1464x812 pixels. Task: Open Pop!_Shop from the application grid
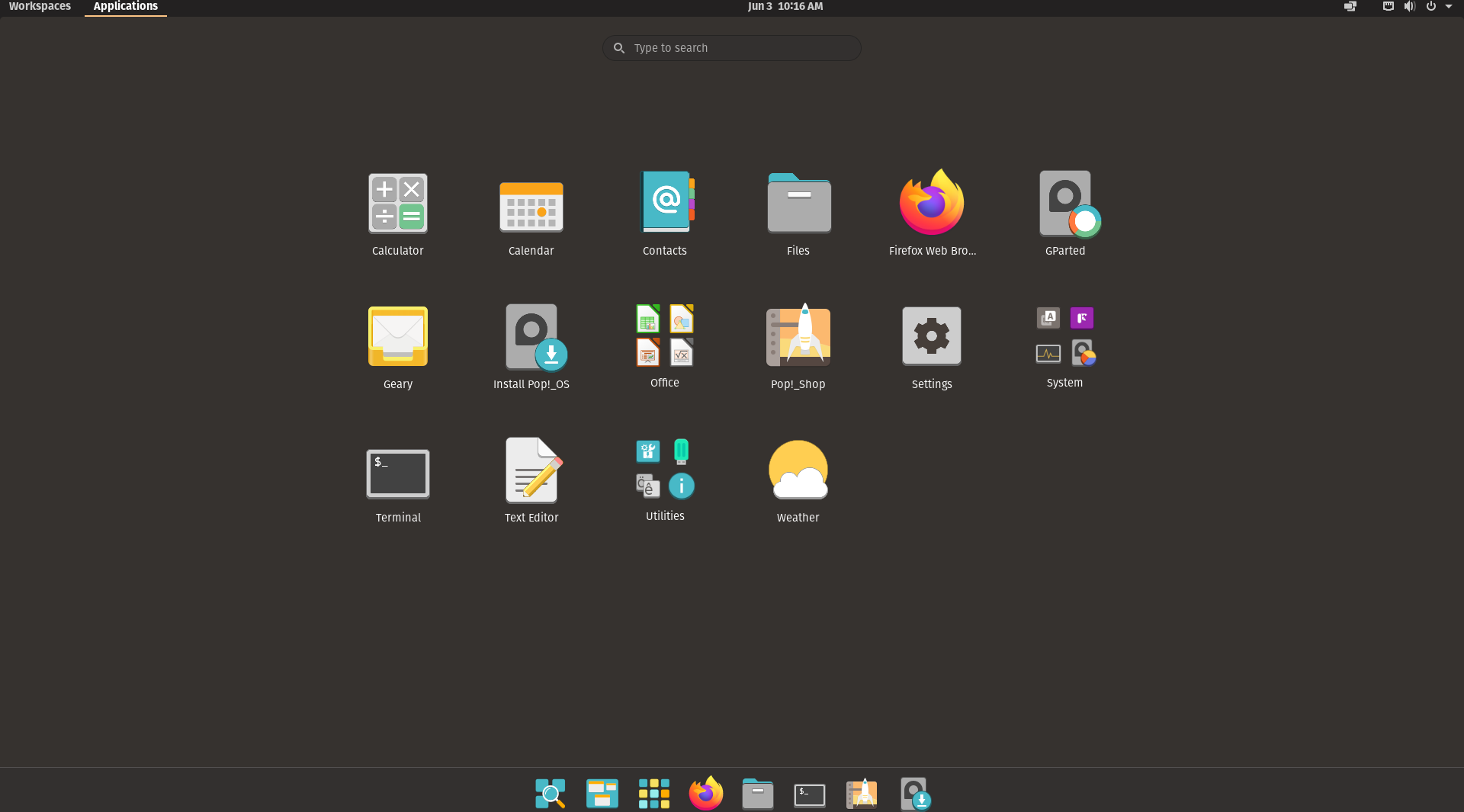pyautogui.click(x=798, y=335)
